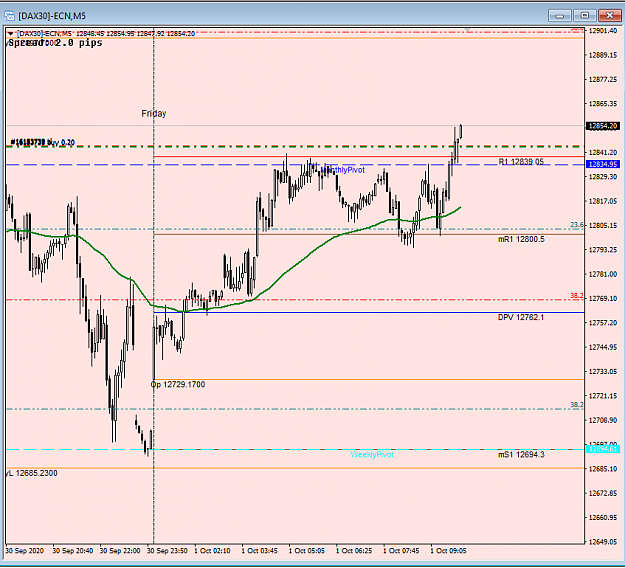Click the 12685.2300 low price label
This screenshot has height=568, width=625.
point(31,473)
